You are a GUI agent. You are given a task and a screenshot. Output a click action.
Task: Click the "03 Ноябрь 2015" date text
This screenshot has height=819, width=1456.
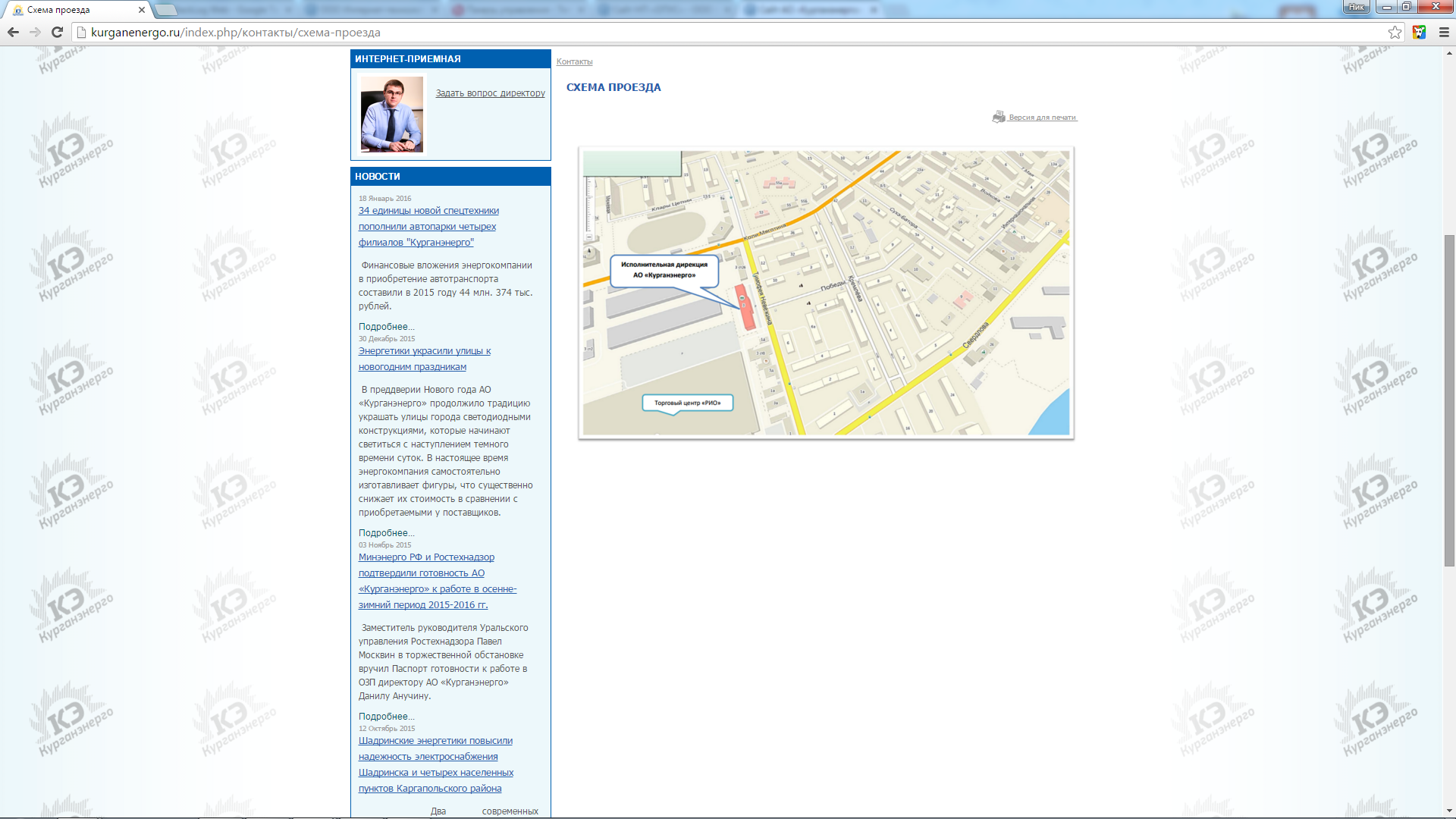coord(384,545)
